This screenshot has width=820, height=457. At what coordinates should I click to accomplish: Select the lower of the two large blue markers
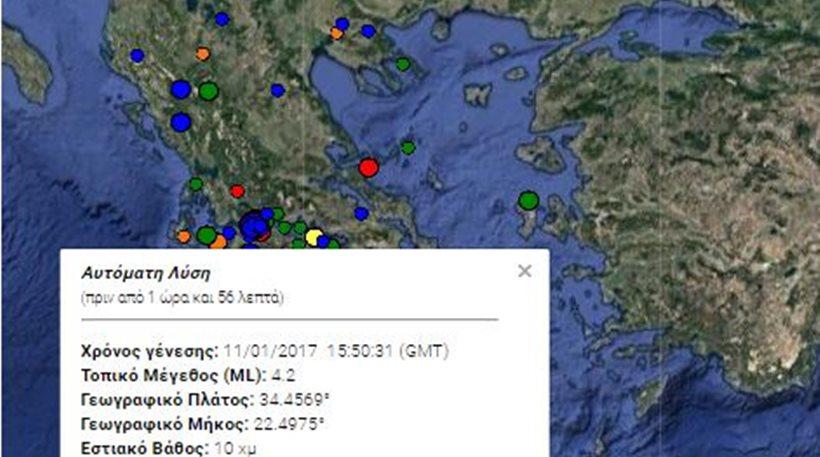180,122
